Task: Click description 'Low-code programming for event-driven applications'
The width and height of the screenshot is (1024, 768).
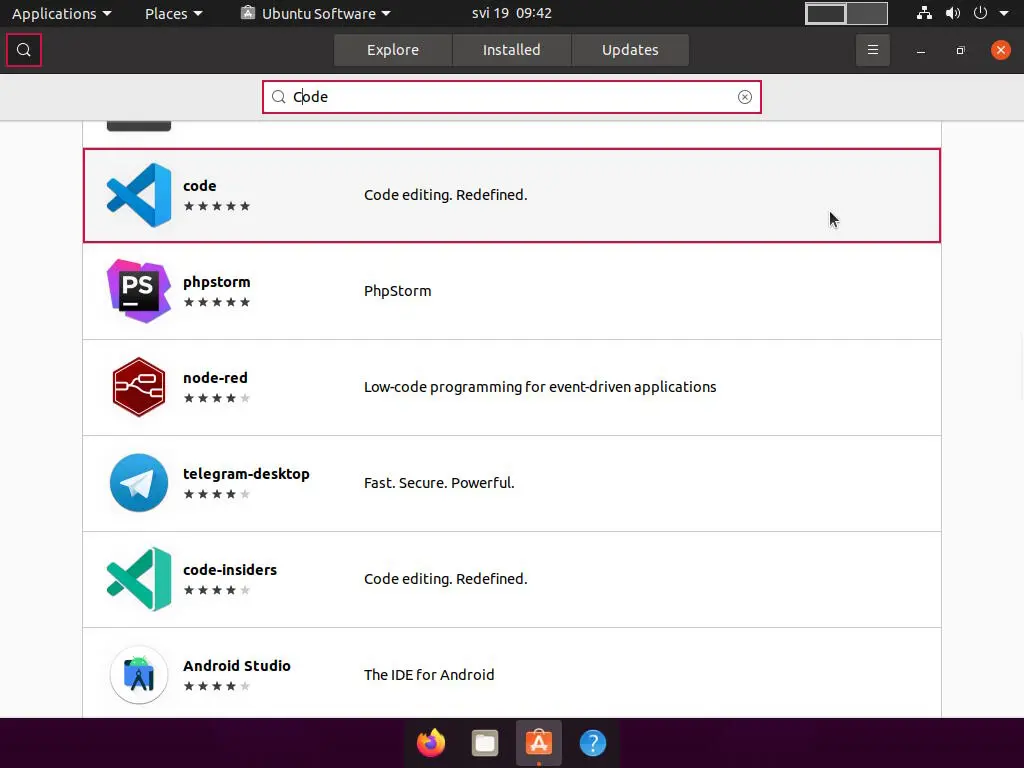Action: tap(540, 387)
